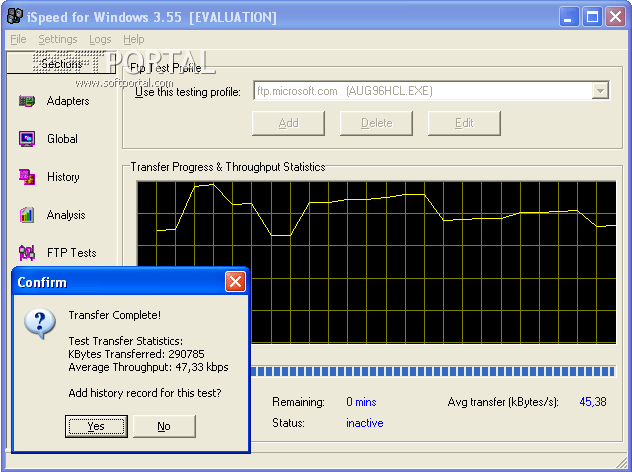Click 'Transfer Complete!' text in dialog
The width and height of the screenshot is (632, 472).
pyautogui.click(x=114, y=315)
